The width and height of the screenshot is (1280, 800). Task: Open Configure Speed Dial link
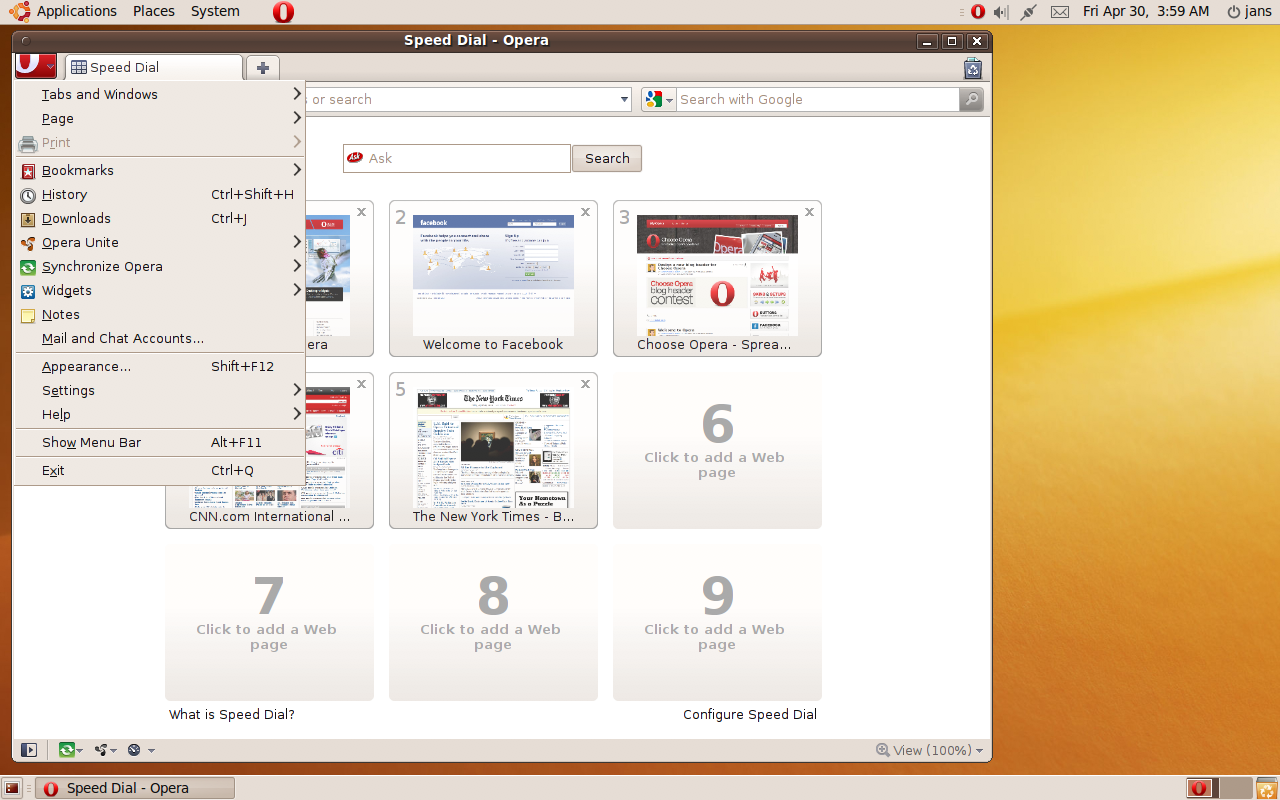coord(750,714)
